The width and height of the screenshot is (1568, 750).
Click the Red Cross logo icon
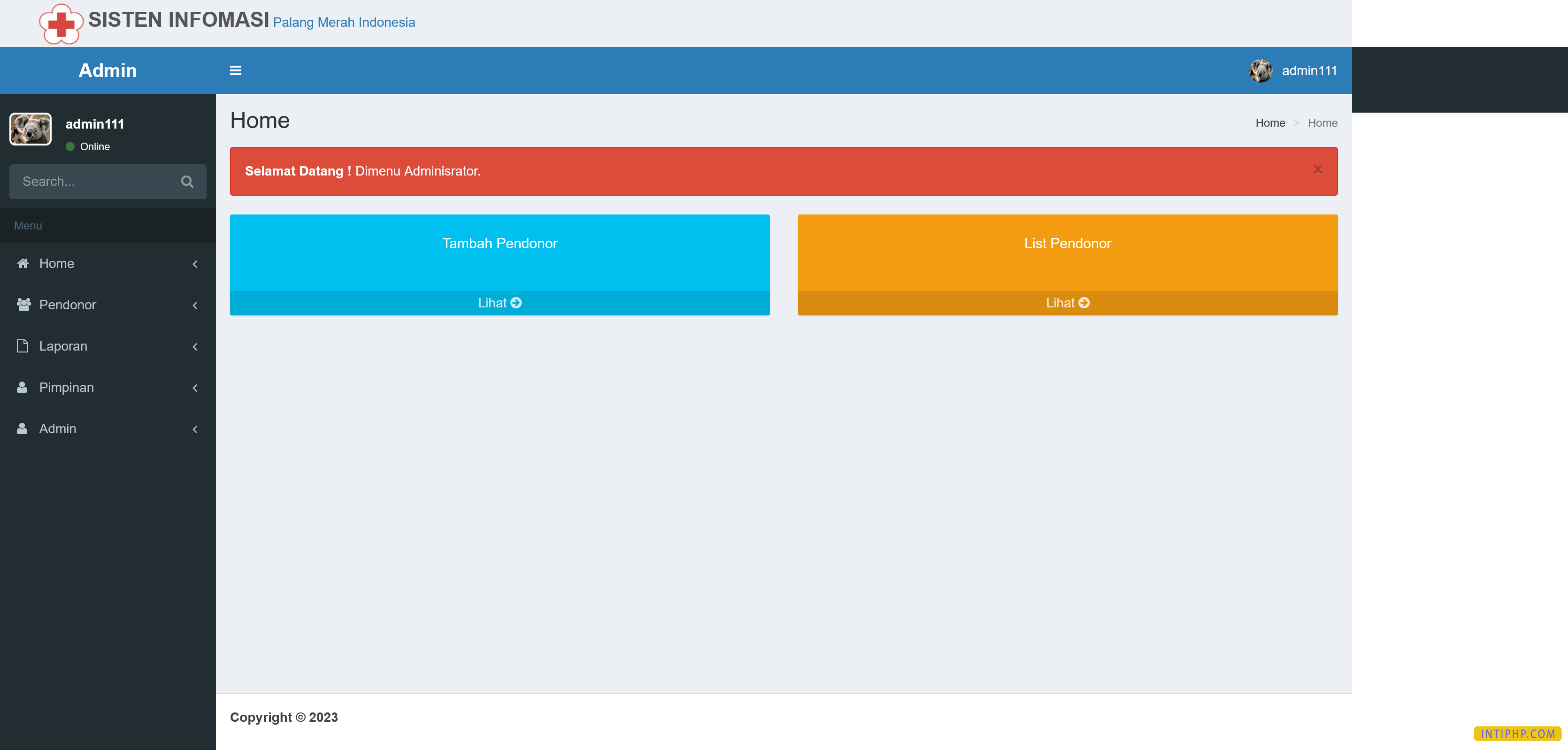(61, 24)
